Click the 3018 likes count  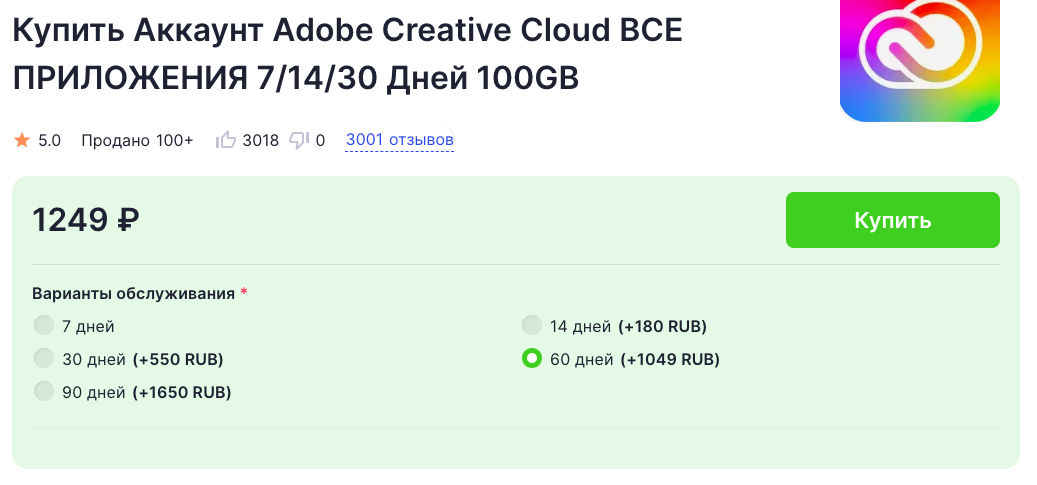pos(260,141)
